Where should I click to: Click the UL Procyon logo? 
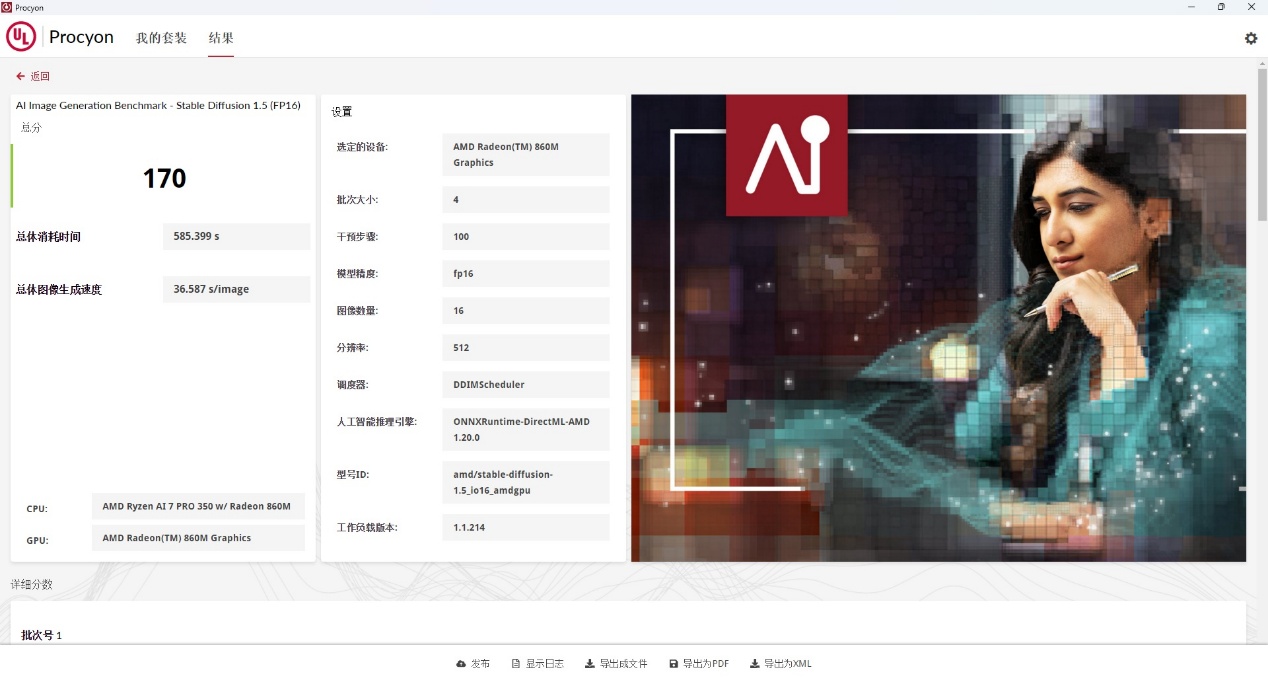pyautogui.click(x=21, y=37)
